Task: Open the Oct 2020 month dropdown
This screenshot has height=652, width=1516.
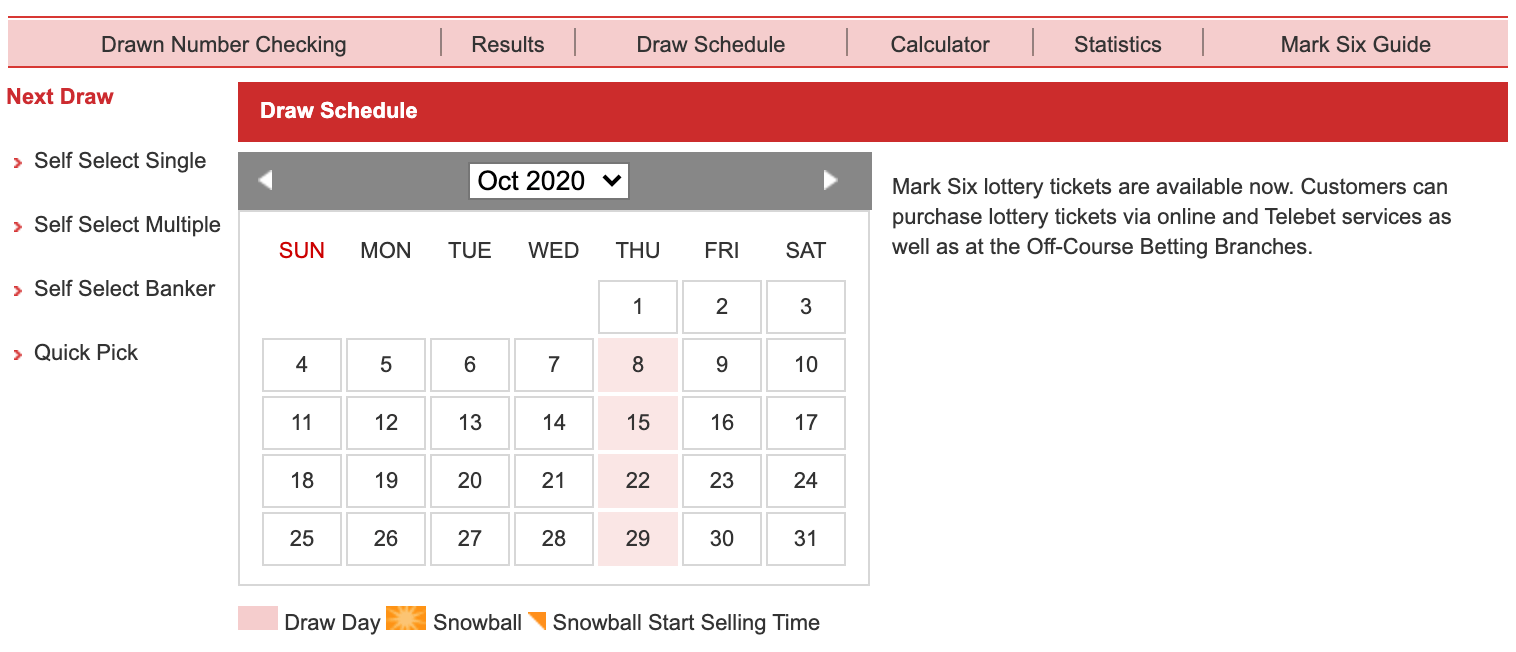Action: tap(548, 181)
